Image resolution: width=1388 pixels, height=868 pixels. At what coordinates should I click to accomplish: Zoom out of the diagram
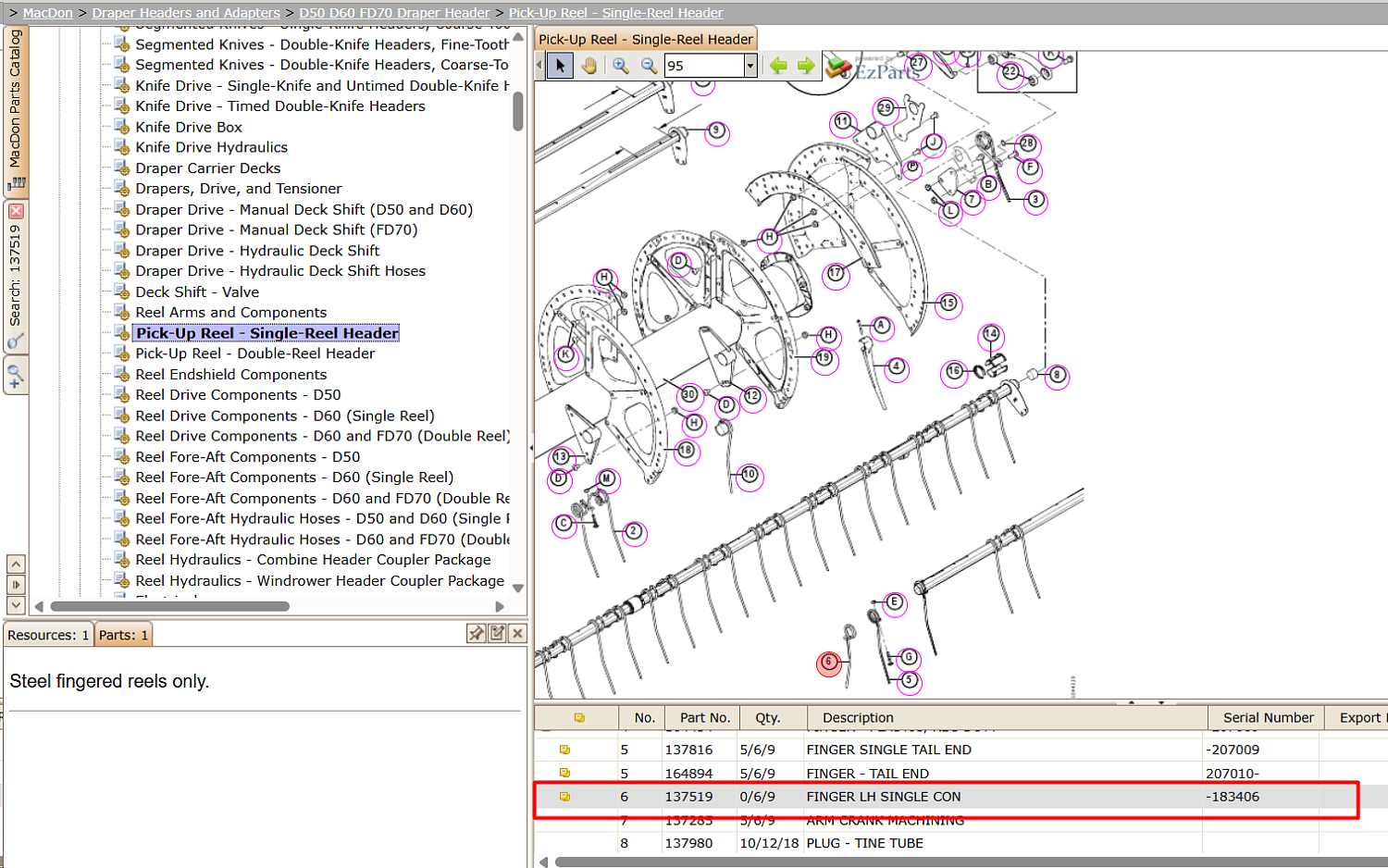point(649,66)
